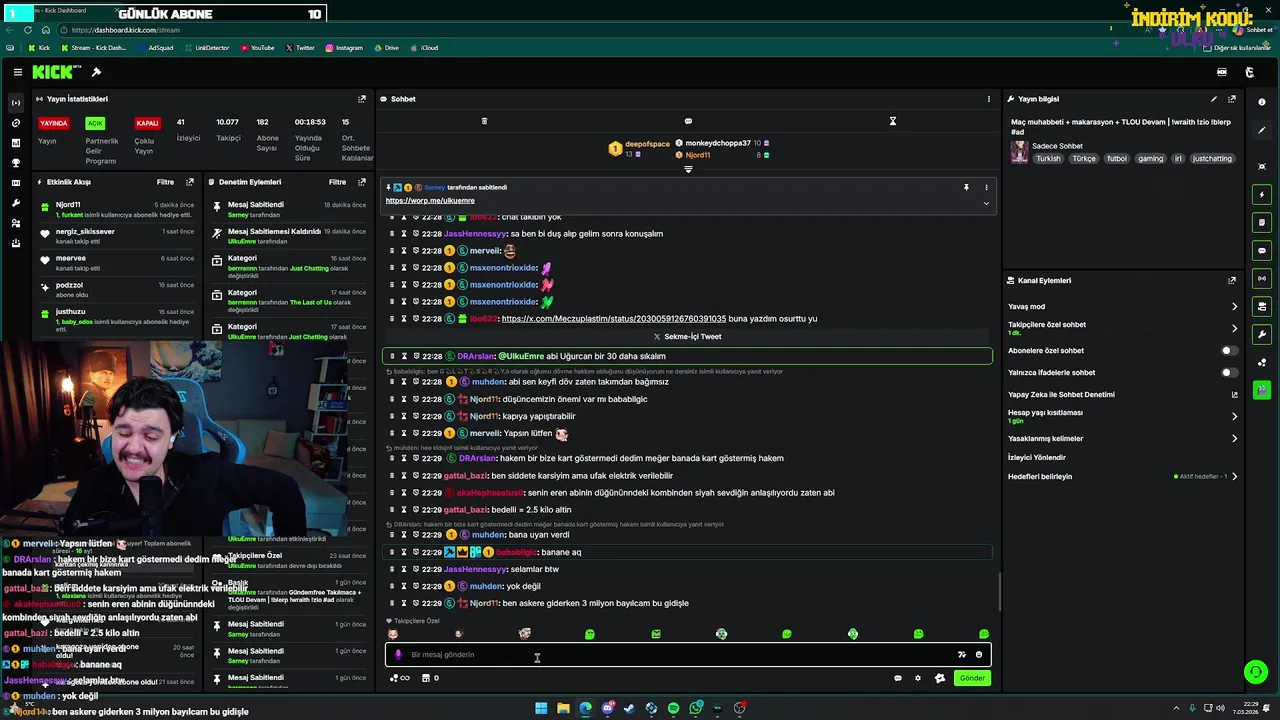Pop out the Etkinlik Akışı panel

pos(190,182)
